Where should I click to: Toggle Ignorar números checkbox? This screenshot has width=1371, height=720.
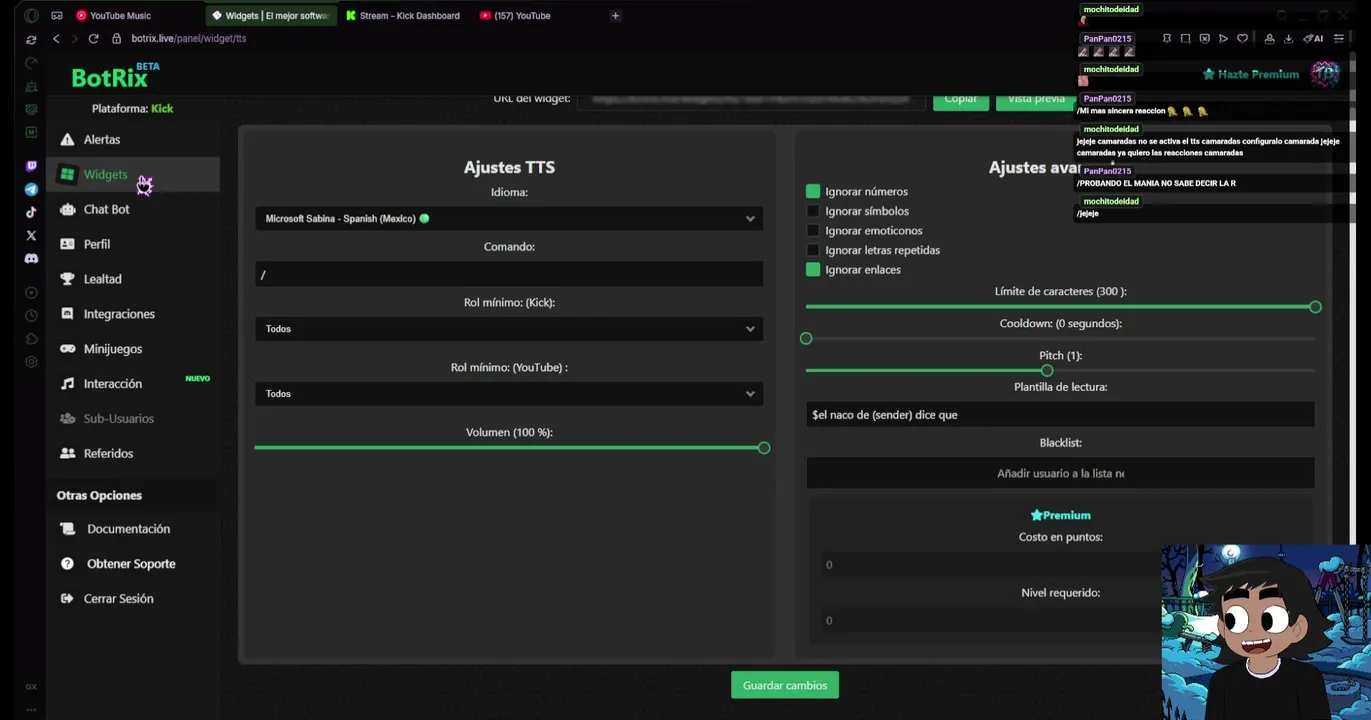pyautogui.click(x=813, y=191)
